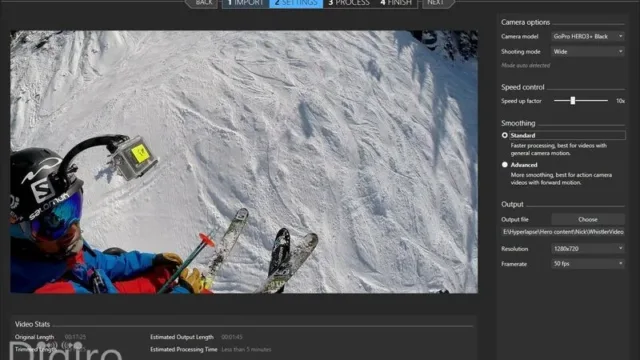
Task: Click the Resolution dropdown arrow icon
Action: point(620,248)
